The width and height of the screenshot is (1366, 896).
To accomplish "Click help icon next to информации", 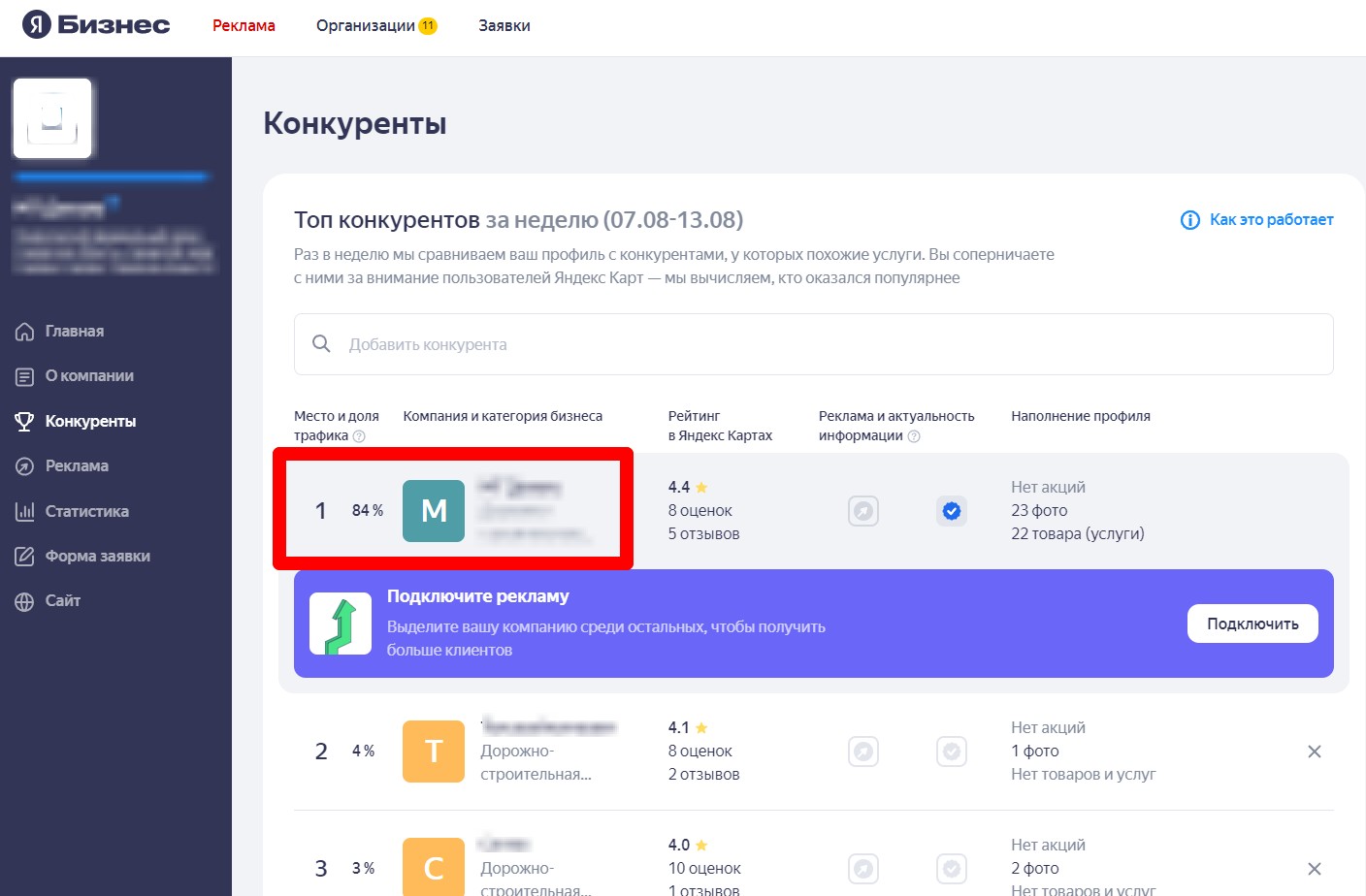I will click(913, 436).
